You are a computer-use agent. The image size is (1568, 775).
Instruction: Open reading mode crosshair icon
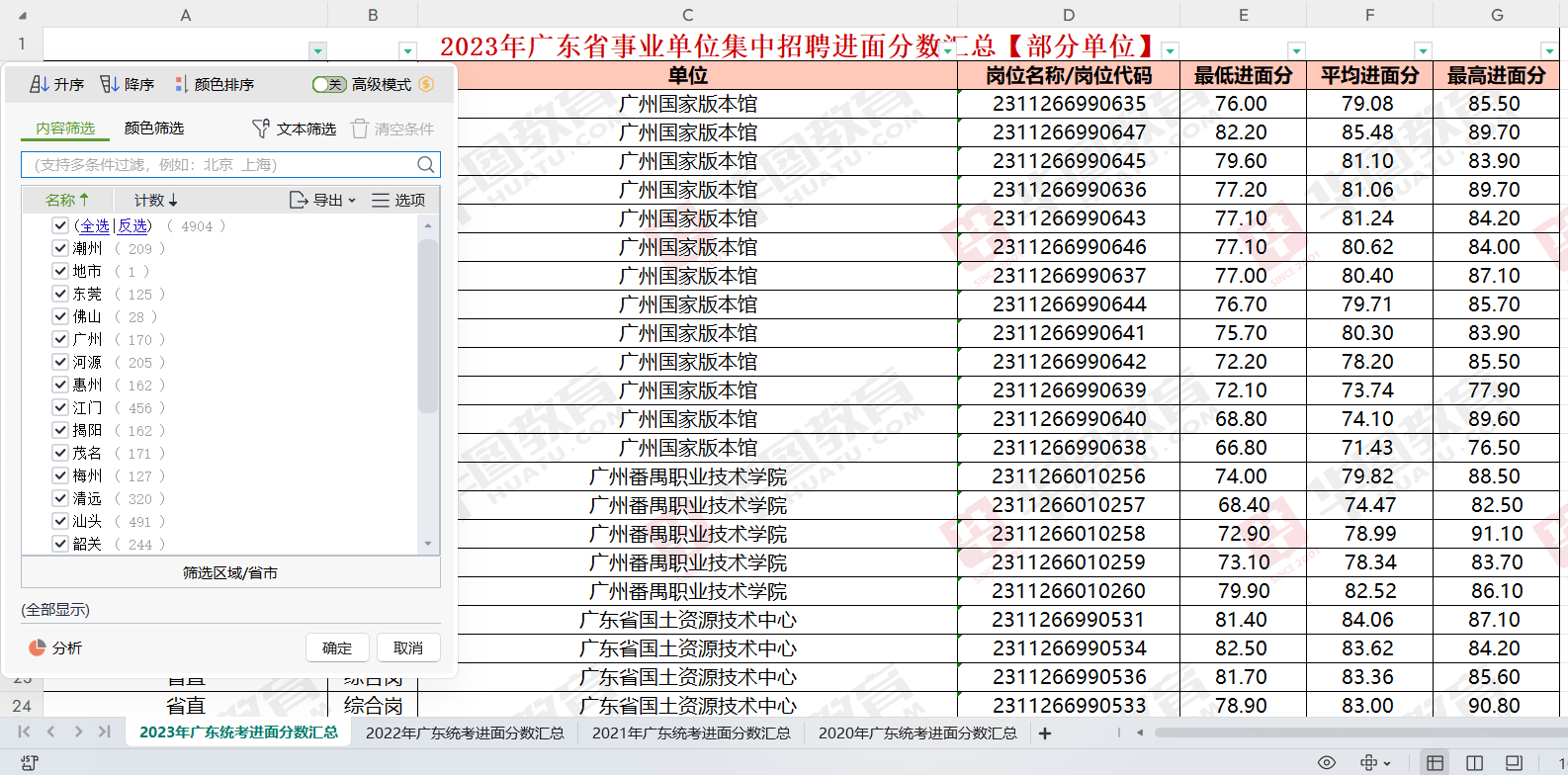click(1369, 762)
